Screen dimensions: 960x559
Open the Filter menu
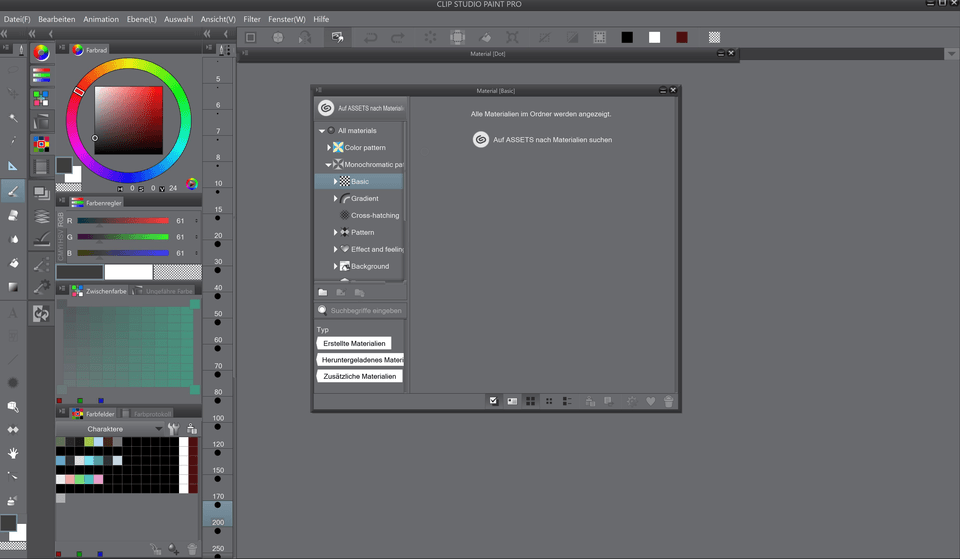[252, 19]
